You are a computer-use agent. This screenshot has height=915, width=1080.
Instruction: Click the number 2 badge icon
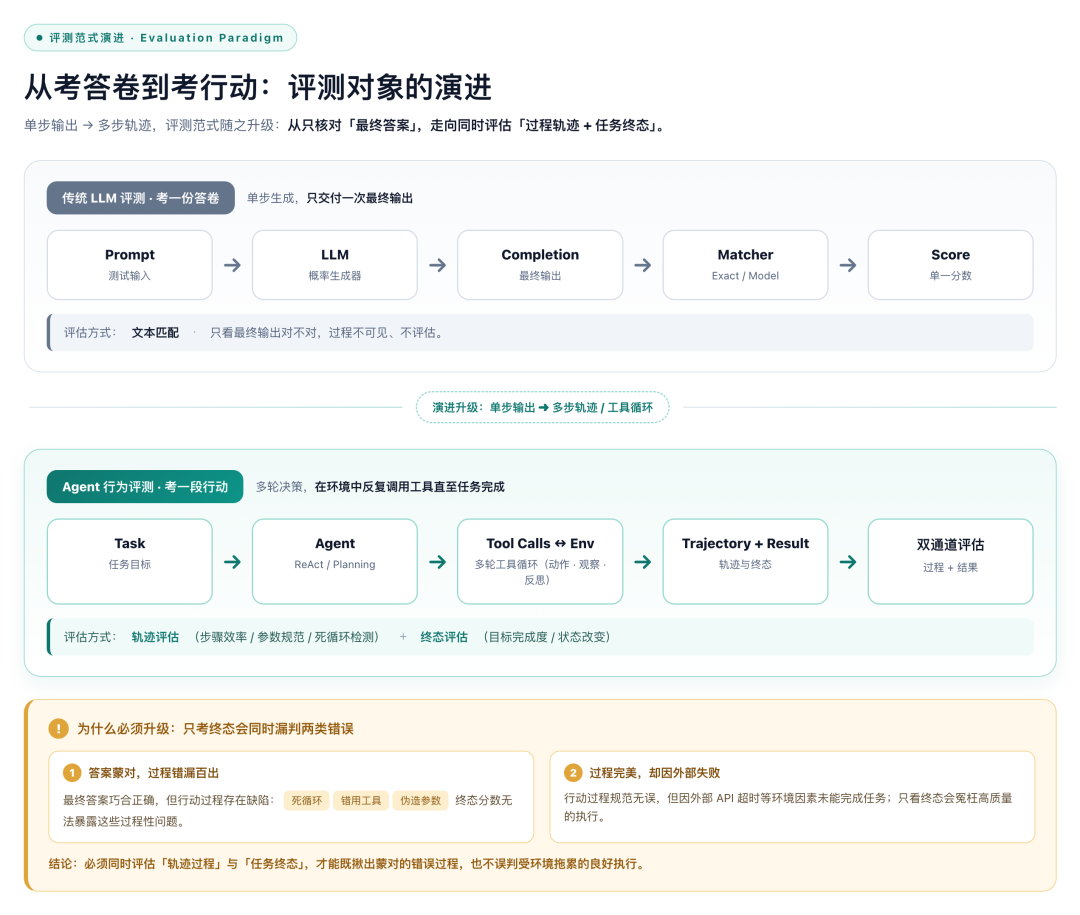pos(573,772)
